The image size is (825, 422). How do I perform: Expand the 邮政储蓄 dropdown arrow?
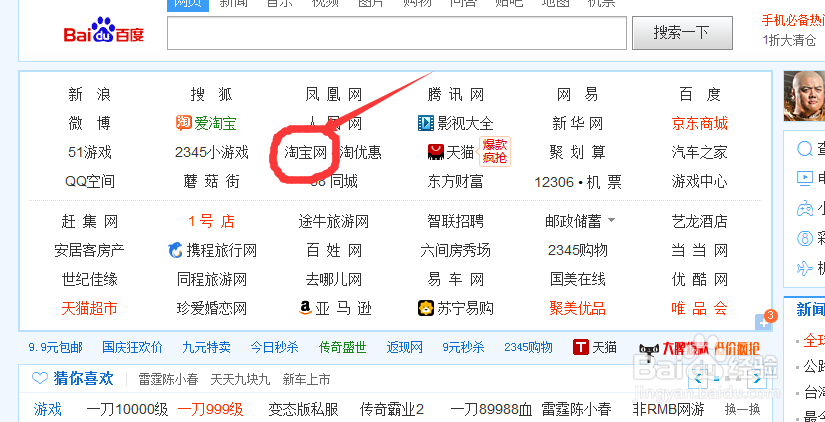pyautogui.click(x=611, y=220)
